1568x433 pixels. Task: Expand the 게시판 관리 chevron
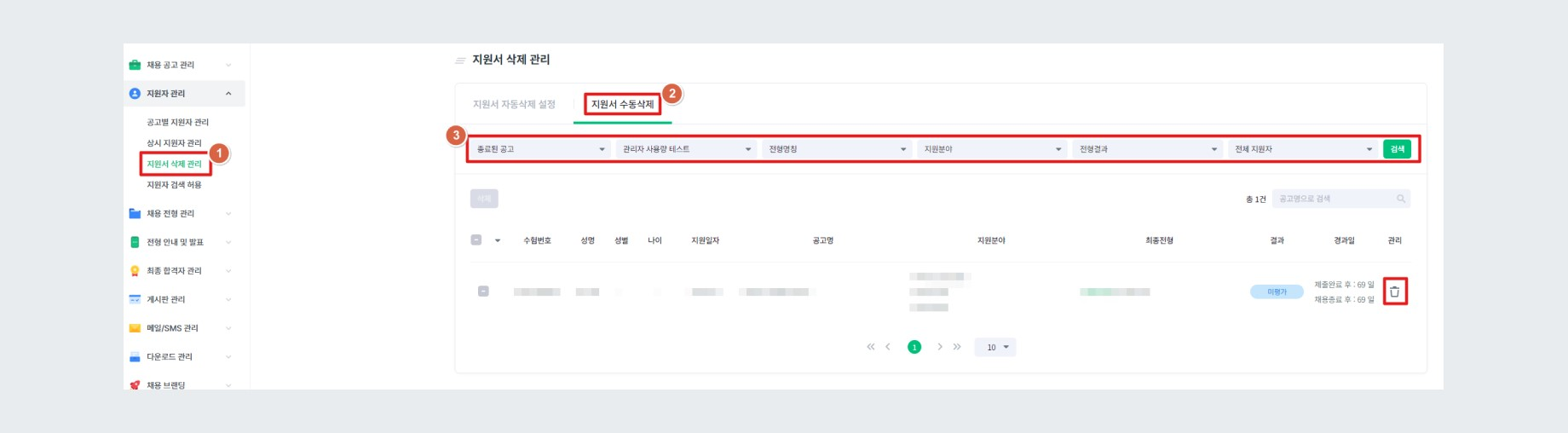(228, 299)
